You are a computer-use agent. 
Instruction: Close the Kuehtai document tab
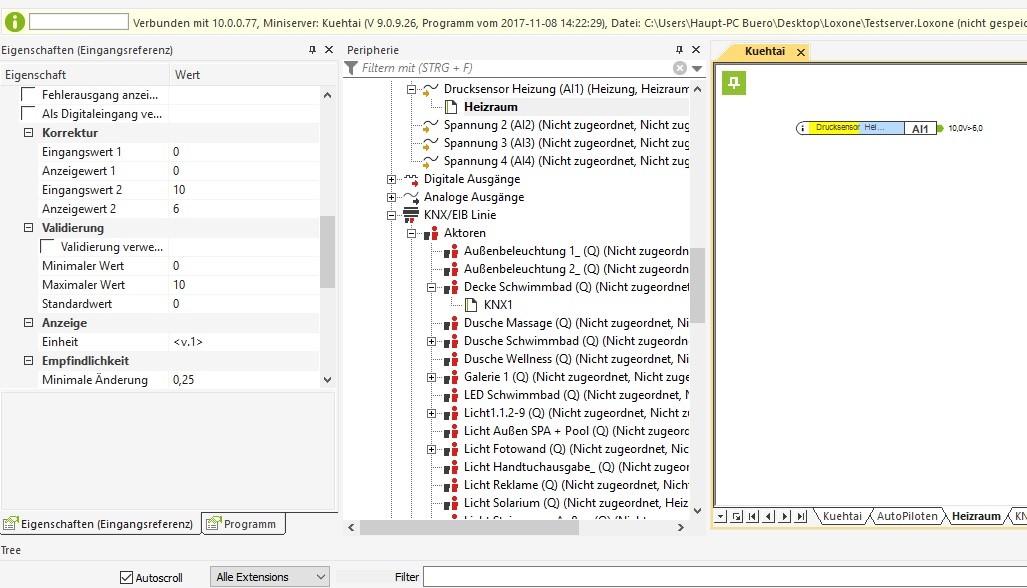(x=800, y=52)
